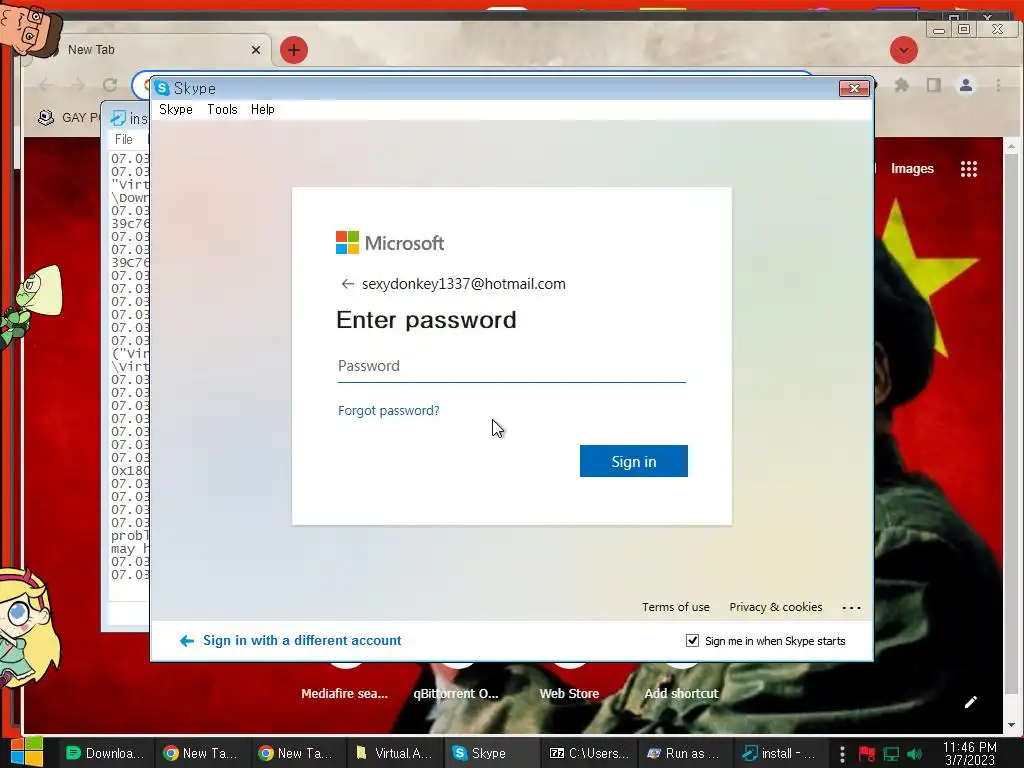
Task: Click Sign in with a different account
Action: point(291,641)
